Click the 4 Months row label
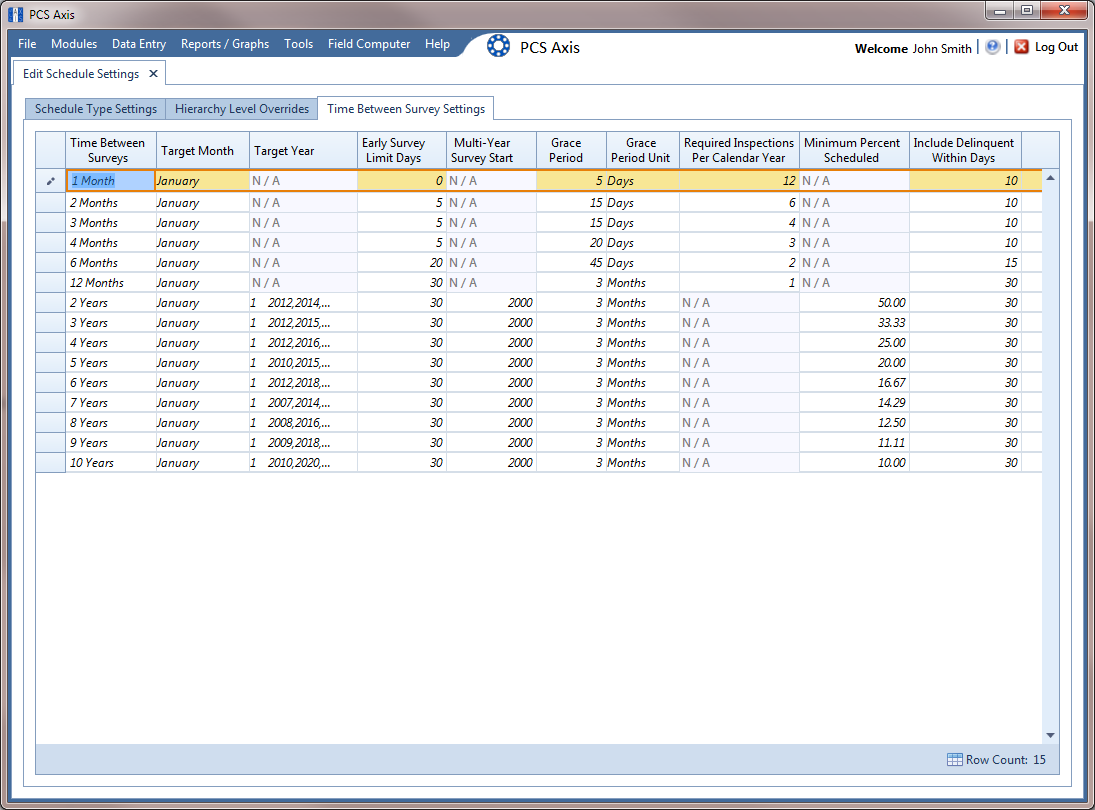The width and height of the screenshot is (1095, 810). 94,242
